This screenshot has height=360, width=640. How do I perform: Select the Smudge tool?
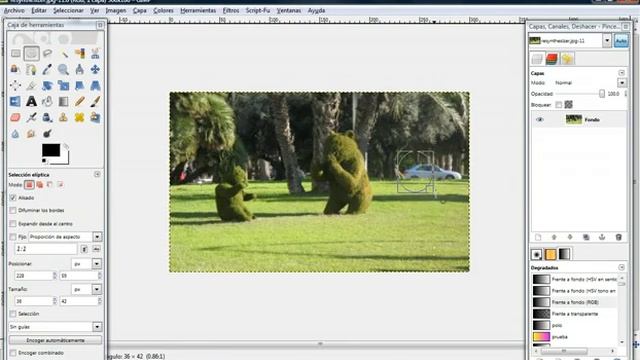pos(31,133)
